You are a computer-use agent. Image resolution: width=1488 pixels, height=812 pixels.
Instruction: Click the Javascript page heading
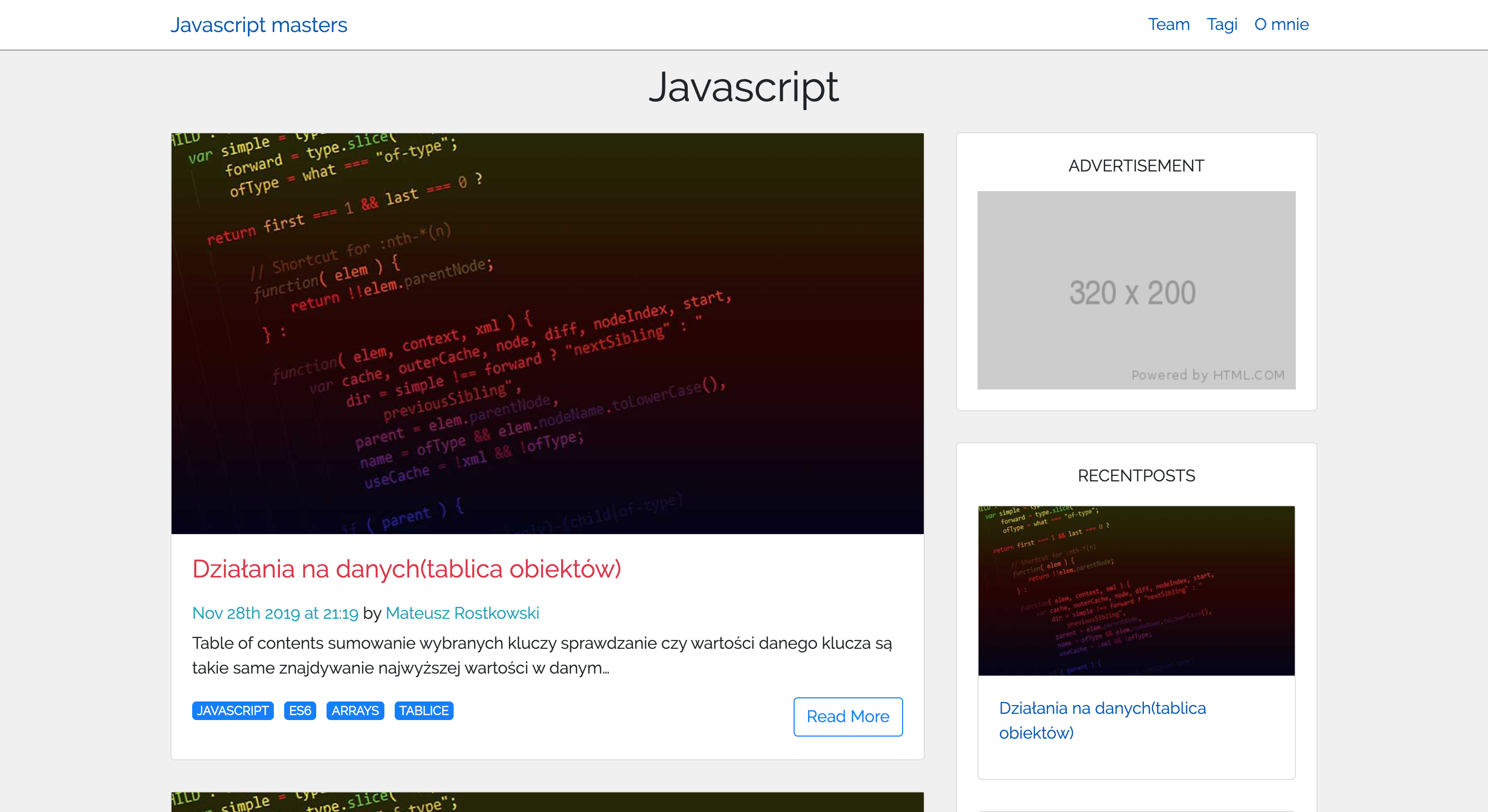click(743, 88)
